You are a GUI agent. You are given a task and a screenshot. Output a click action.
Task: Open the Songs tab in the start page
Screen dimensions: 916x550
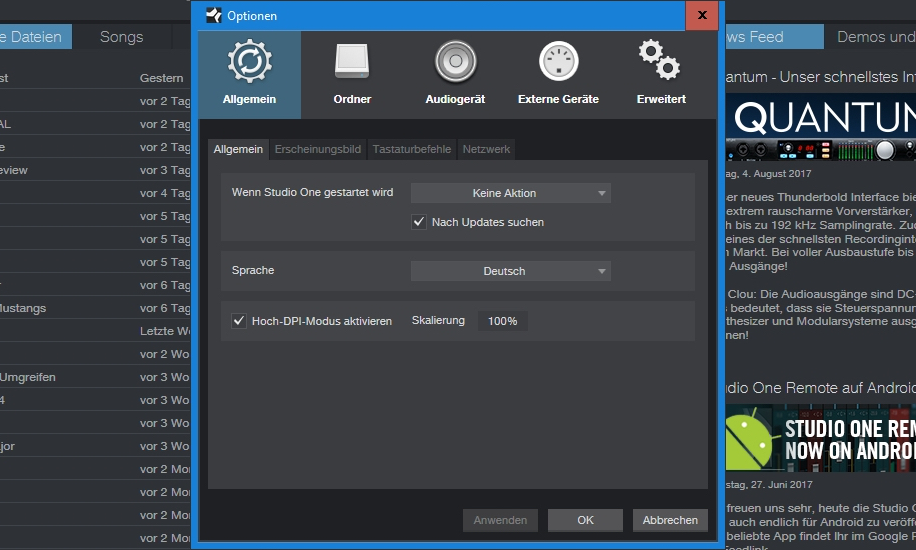tap(122, 37)
